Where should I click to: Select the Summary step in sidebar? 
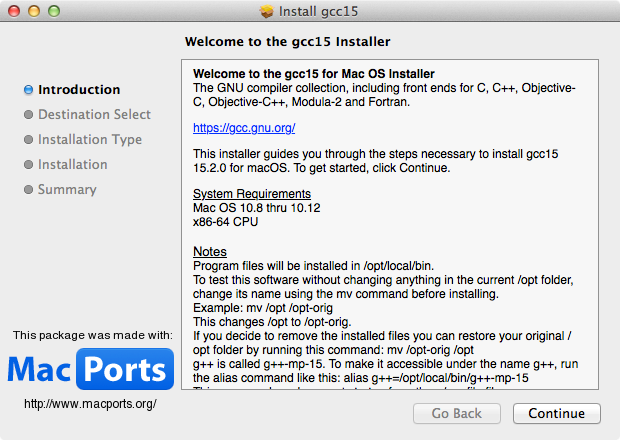67,189
